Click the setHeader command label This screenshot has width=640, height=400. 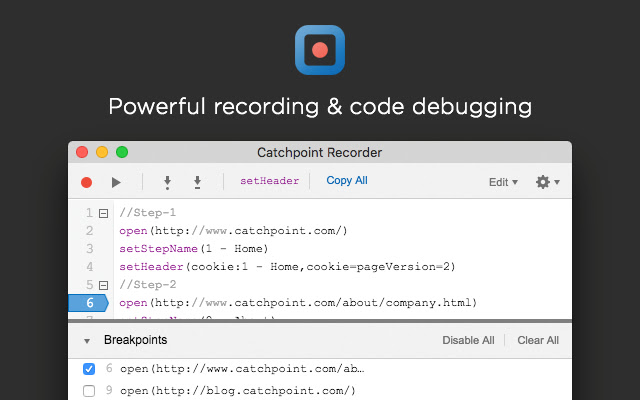tap(269, 181)
